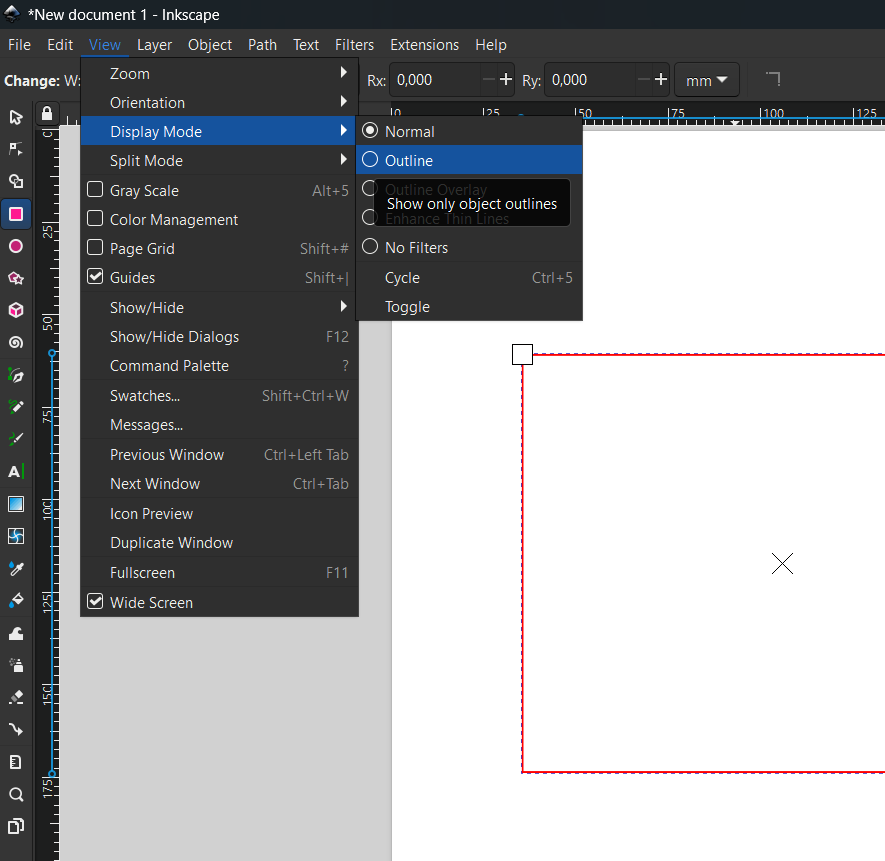Open the Object menu
Viewport: 885px width, 861px height.
point(210,45)
